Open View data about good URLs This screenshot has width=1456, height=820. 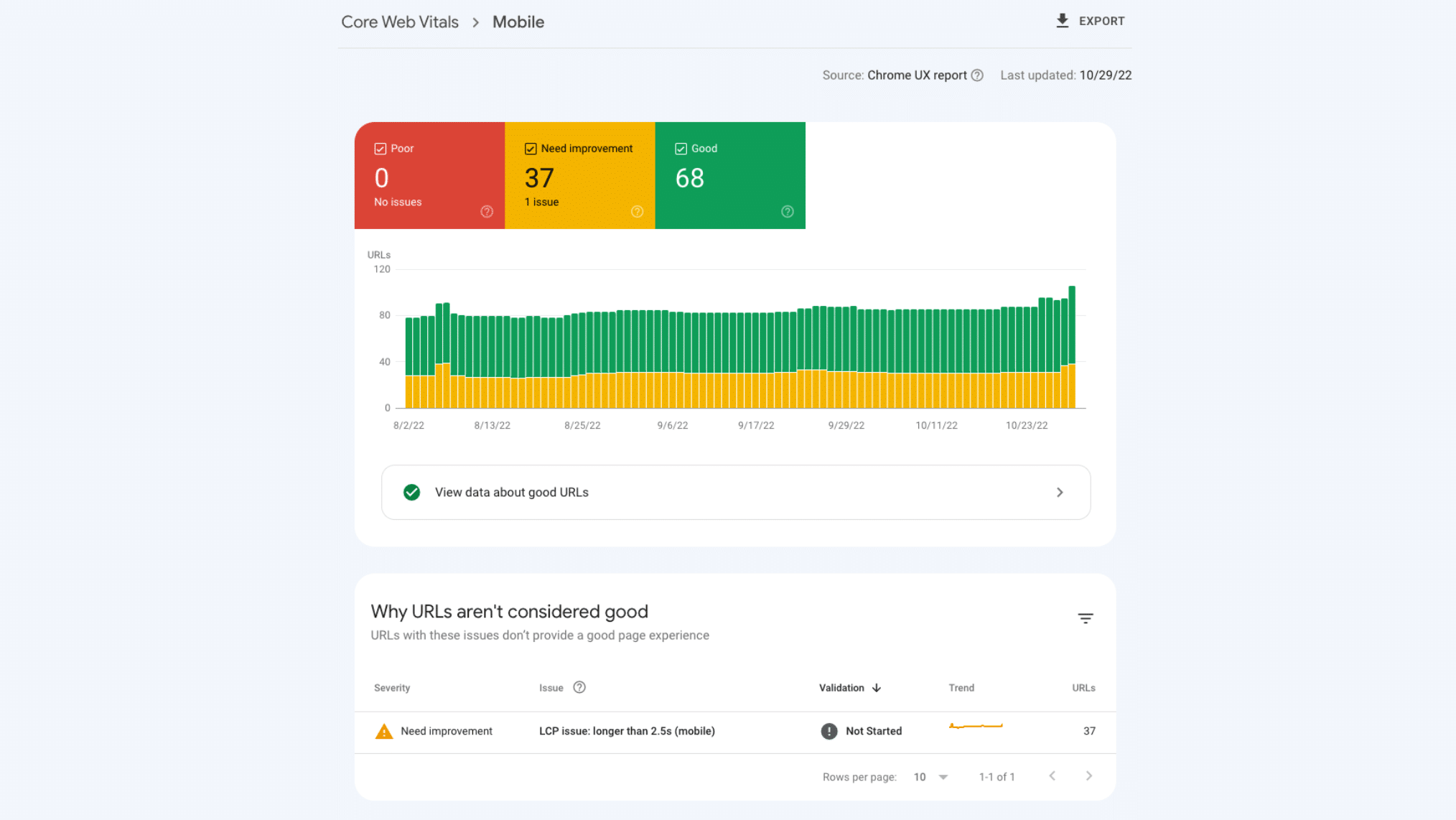point(736,492)
